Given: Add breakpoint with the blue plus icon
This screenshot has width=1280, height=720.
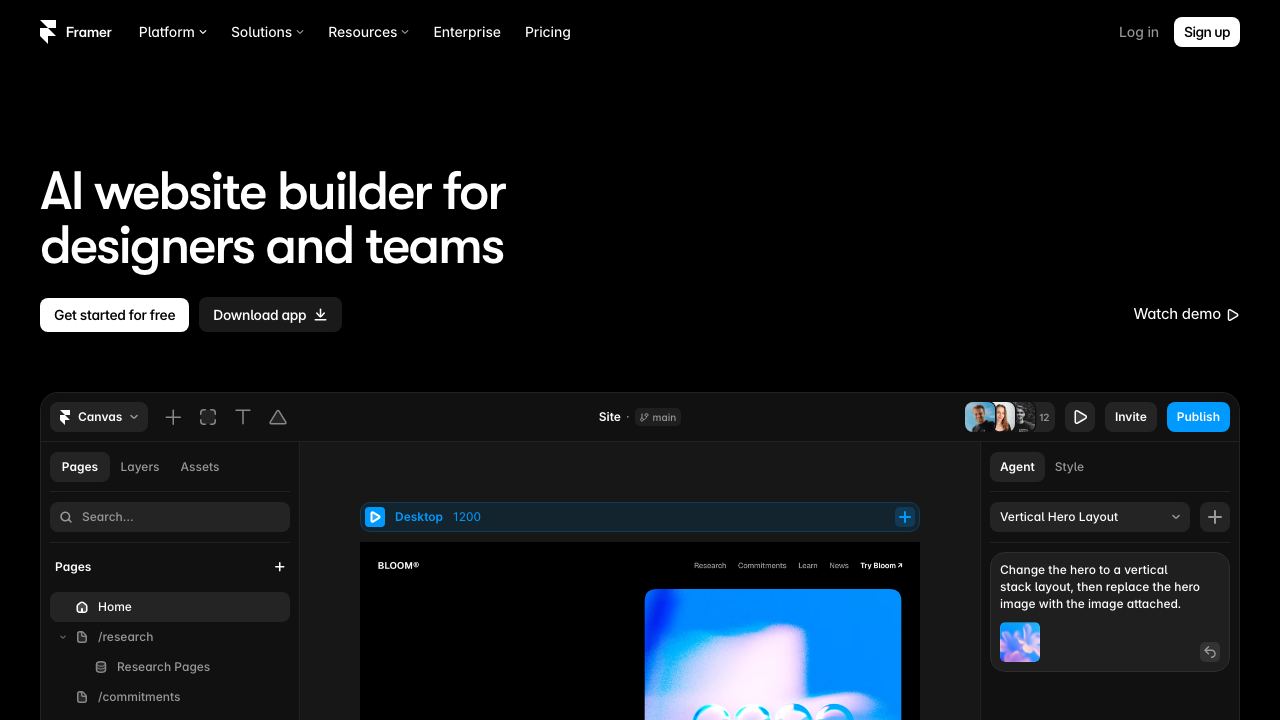Looking at the screenshot, I should point(904,517).
